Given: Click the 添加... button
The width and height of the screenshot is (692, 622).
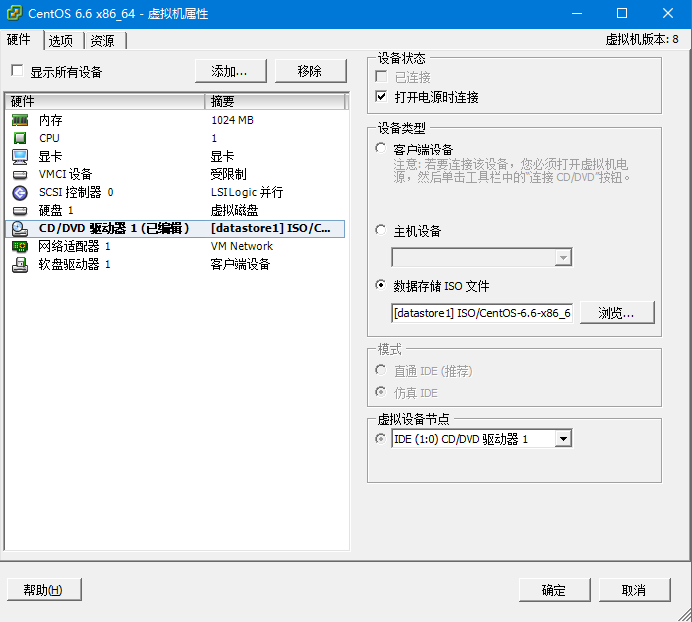Looking at the screenshot, I should (x=231, y=71).
